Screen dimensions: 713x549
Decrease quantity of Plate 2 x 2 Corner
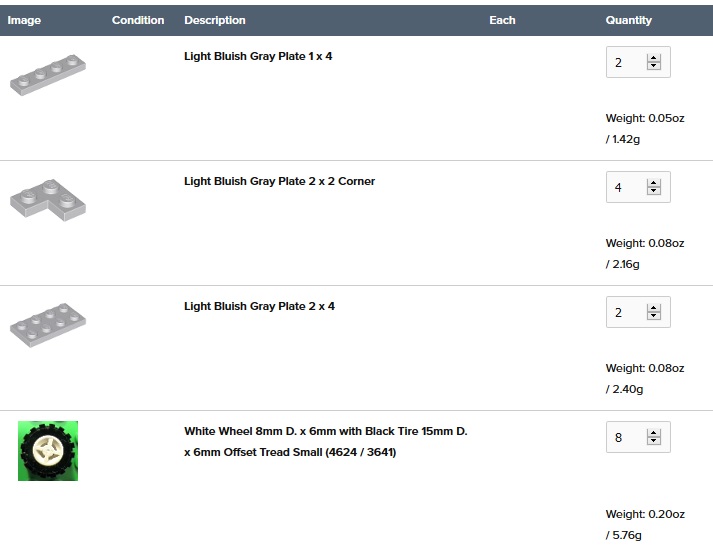point(654,191)
